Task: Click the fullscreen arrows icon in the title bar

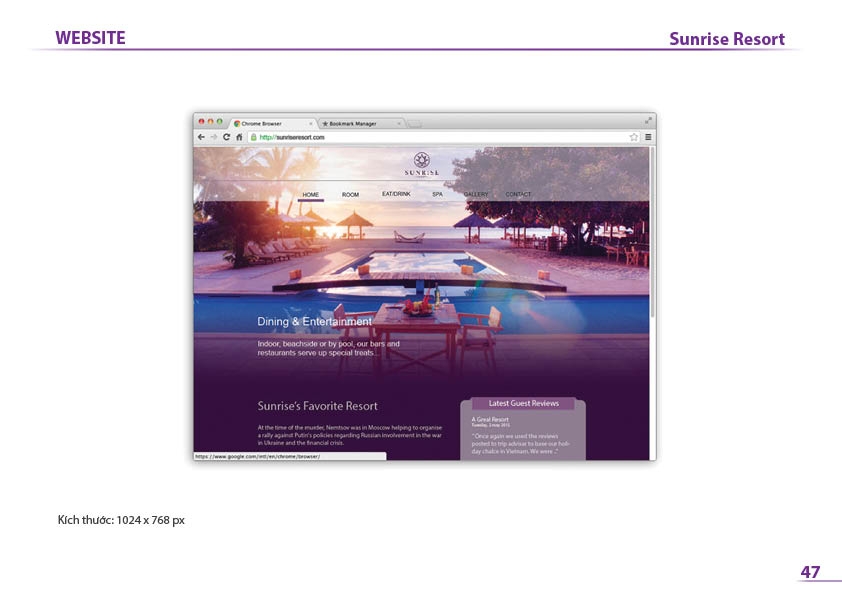Action: 648,120
